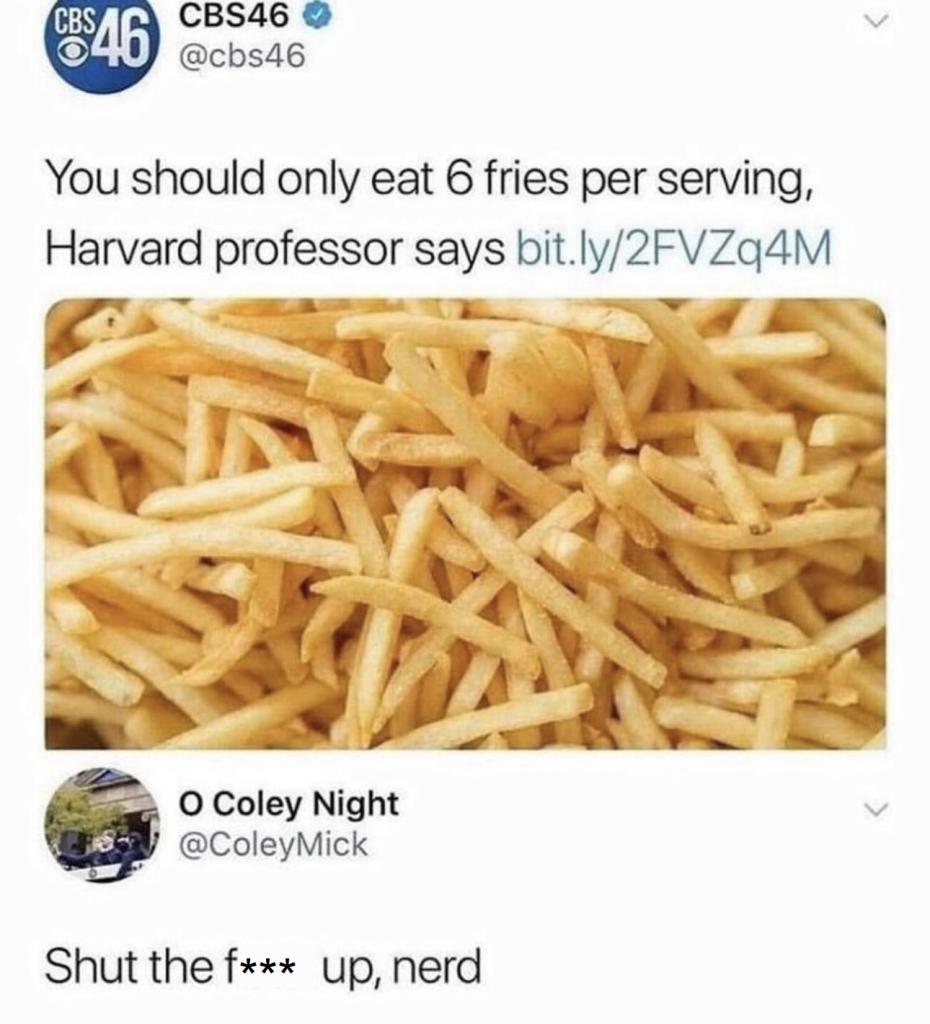
Task: Click the word 'Harvard' in the tweet
Action: [x=123, y=248]
